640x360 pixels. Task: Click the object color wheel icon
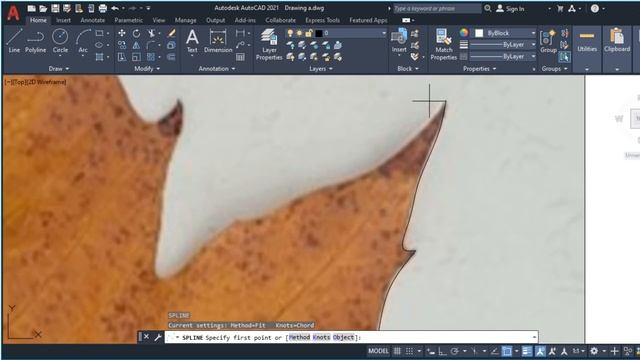coord(464,33)
